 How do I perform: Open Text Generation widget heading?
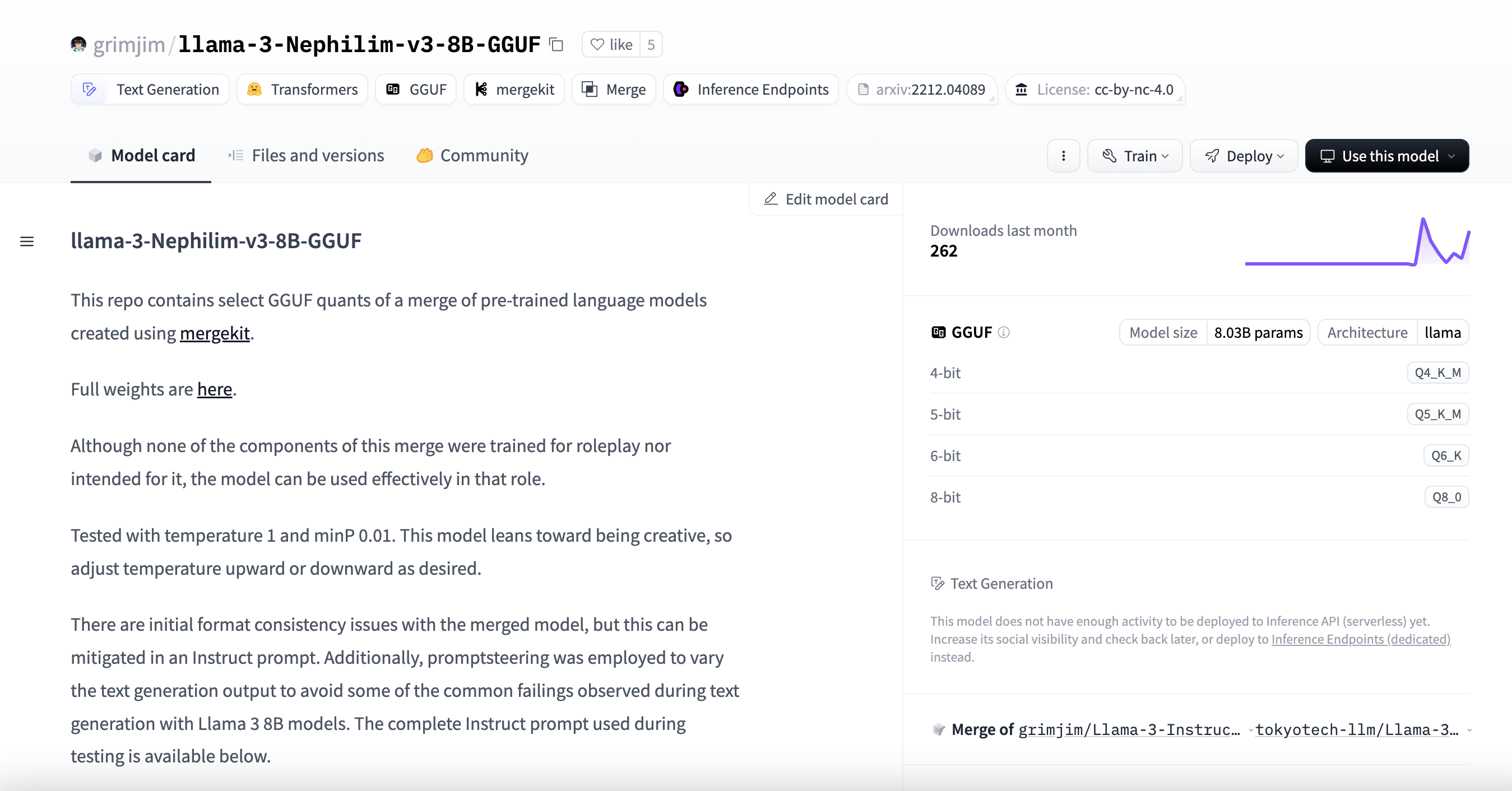[992, 583]
